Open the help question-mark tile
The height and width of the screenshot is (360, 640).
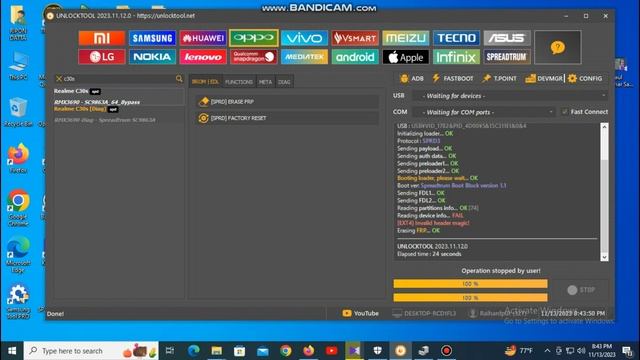click(x=558, y=47)
